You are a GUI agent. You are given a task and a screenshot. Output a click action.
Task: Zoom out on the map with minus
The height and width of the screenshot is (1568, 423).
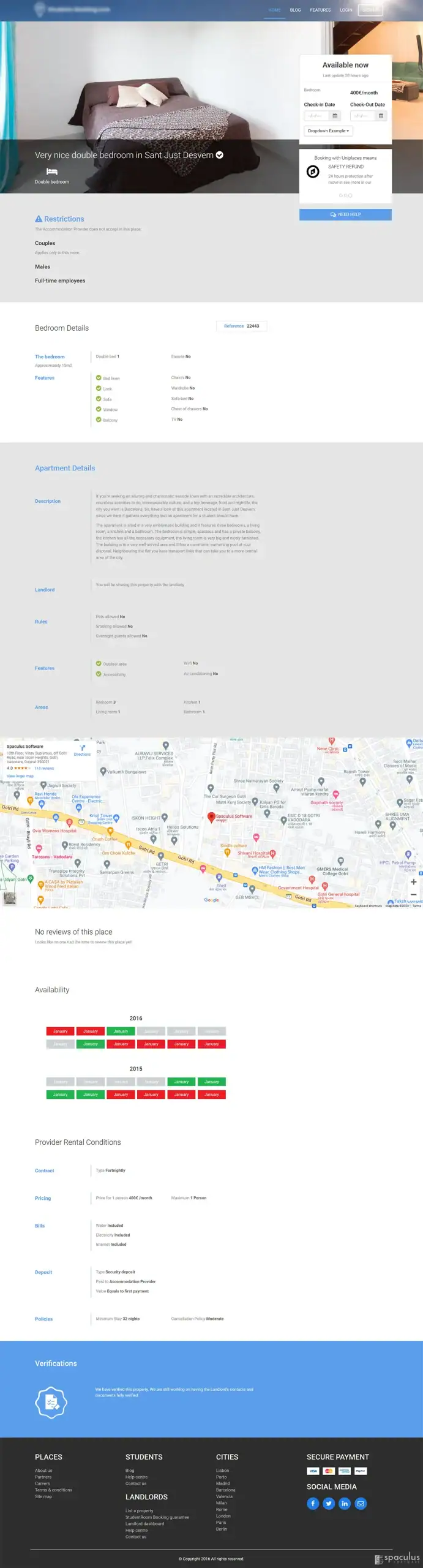[x=413, y=895]
